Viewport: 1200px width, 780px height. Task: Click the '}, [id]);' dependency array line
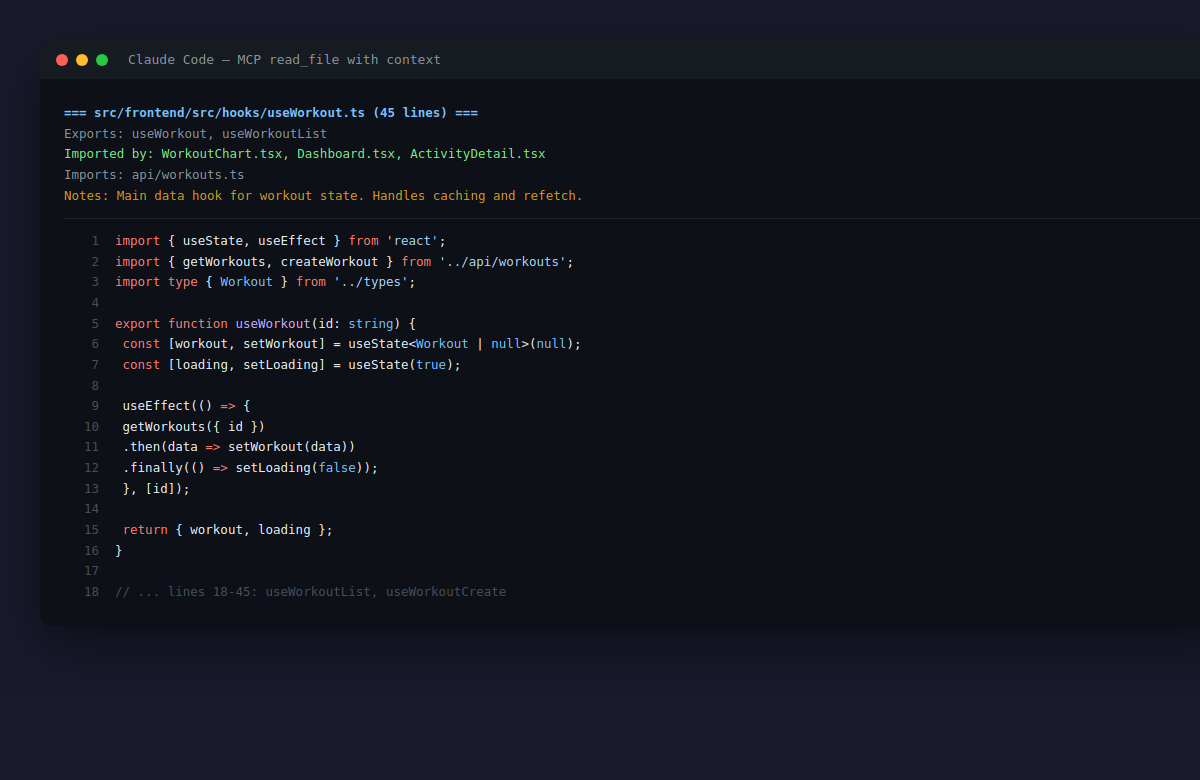[x=156, y=489]
